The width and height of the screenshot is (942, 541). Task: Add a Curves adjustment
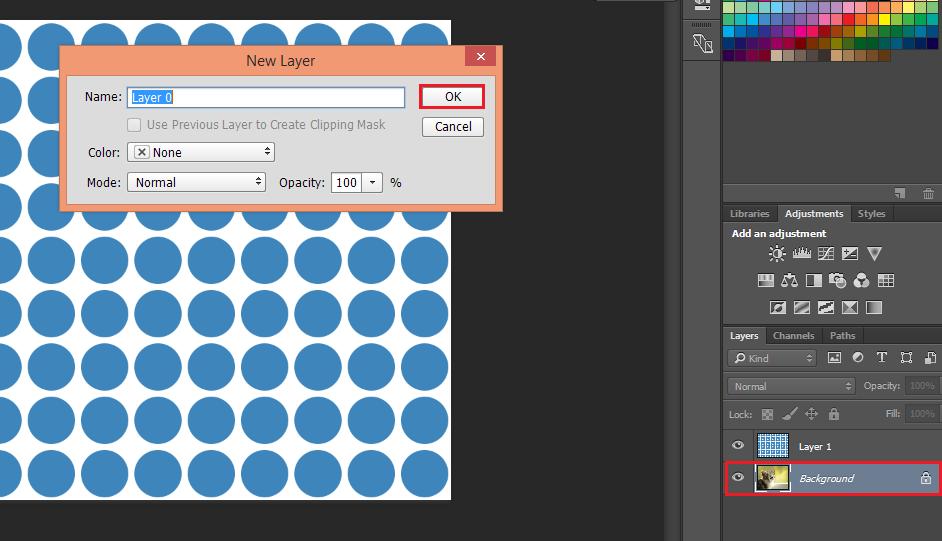click(x=825, y=254)
